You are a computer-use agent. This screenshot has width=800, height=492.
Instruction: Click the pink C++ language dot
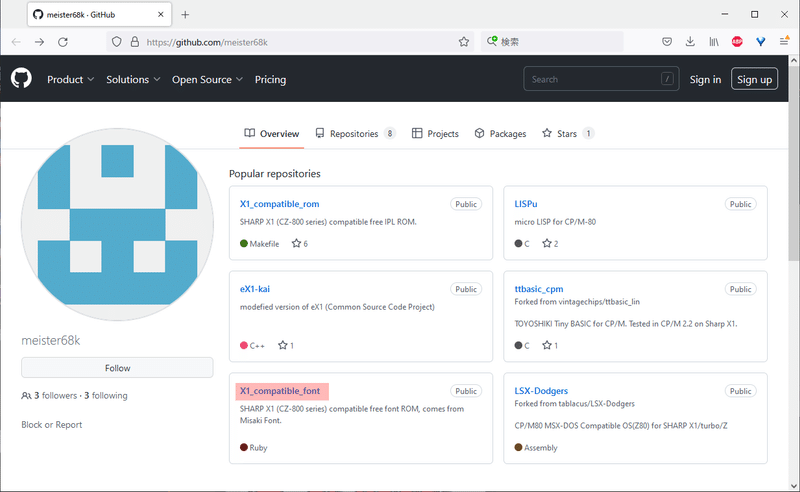[x=244, y=346]
